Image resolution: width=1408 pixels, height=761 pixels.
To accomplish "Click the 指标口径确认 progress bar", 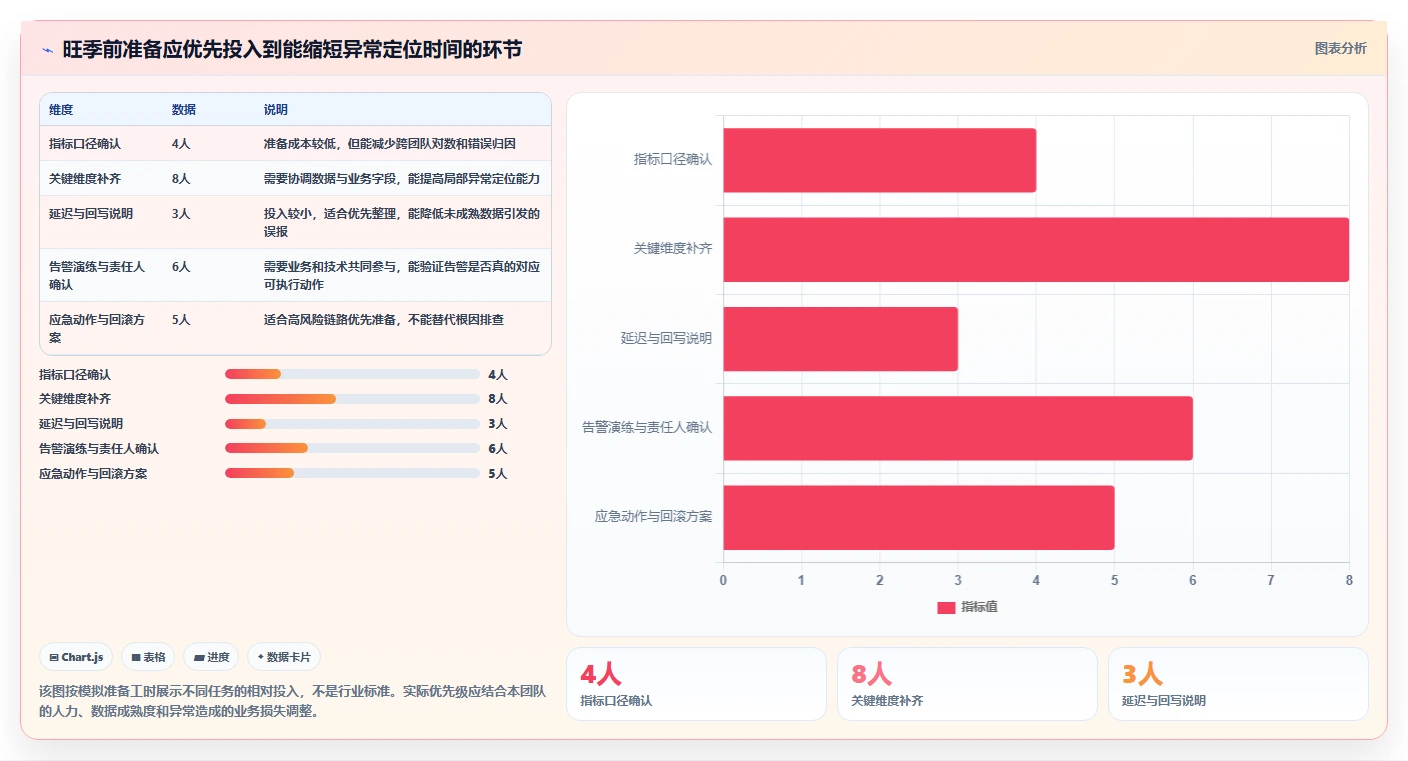I will click(x=352, y=374).
